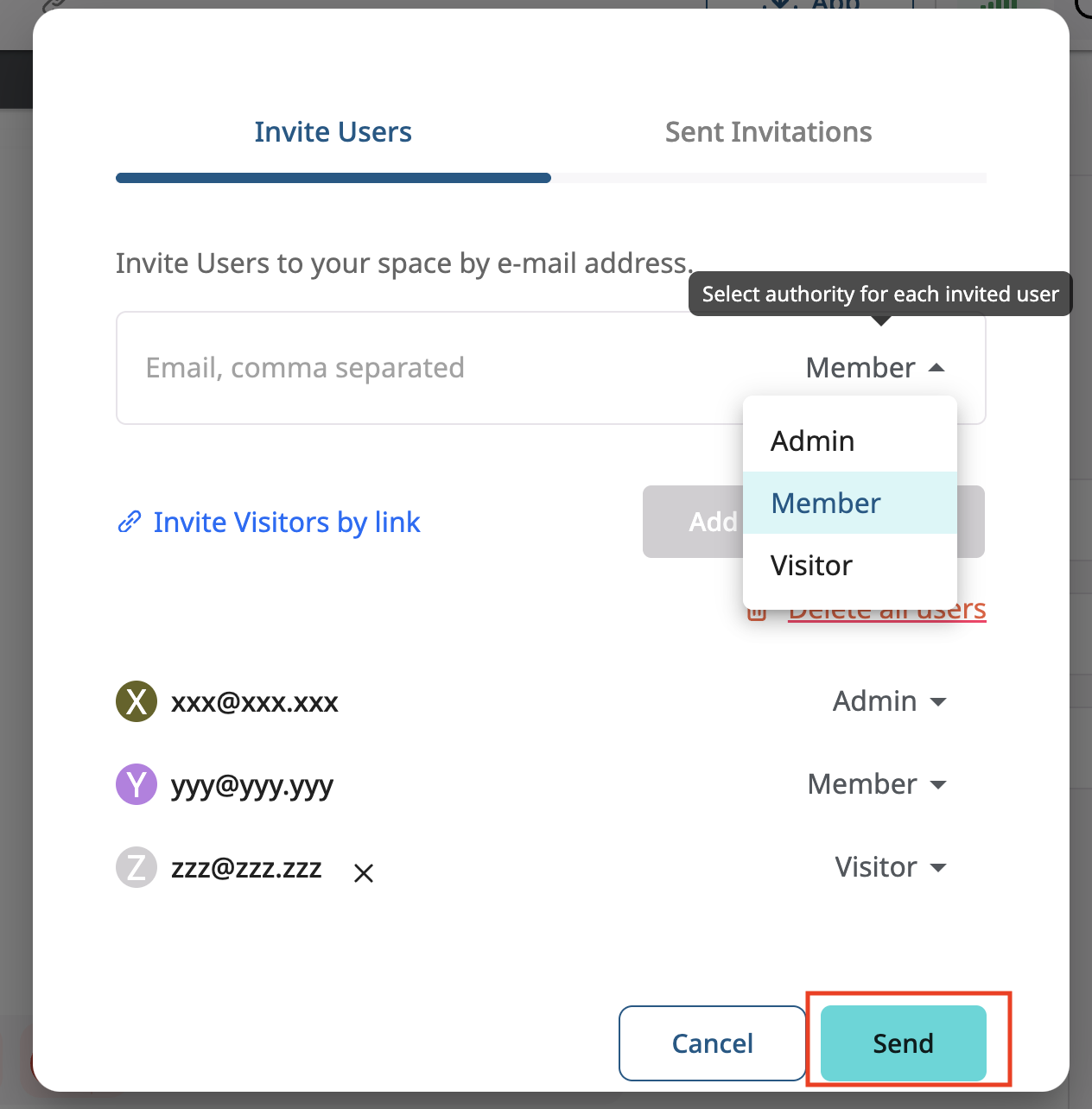Viewport: 1092px width, 1109px height.
Task: Select the Invite Users tab
Action: pyautogui.click(x=333, y=131)
